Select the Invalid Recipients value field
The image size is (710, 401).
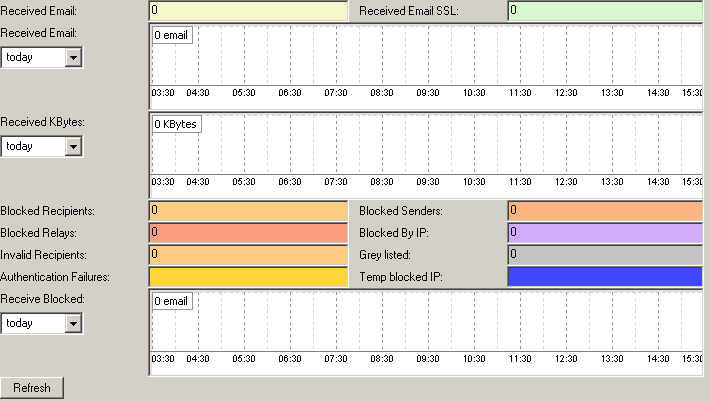pos(248,254)
